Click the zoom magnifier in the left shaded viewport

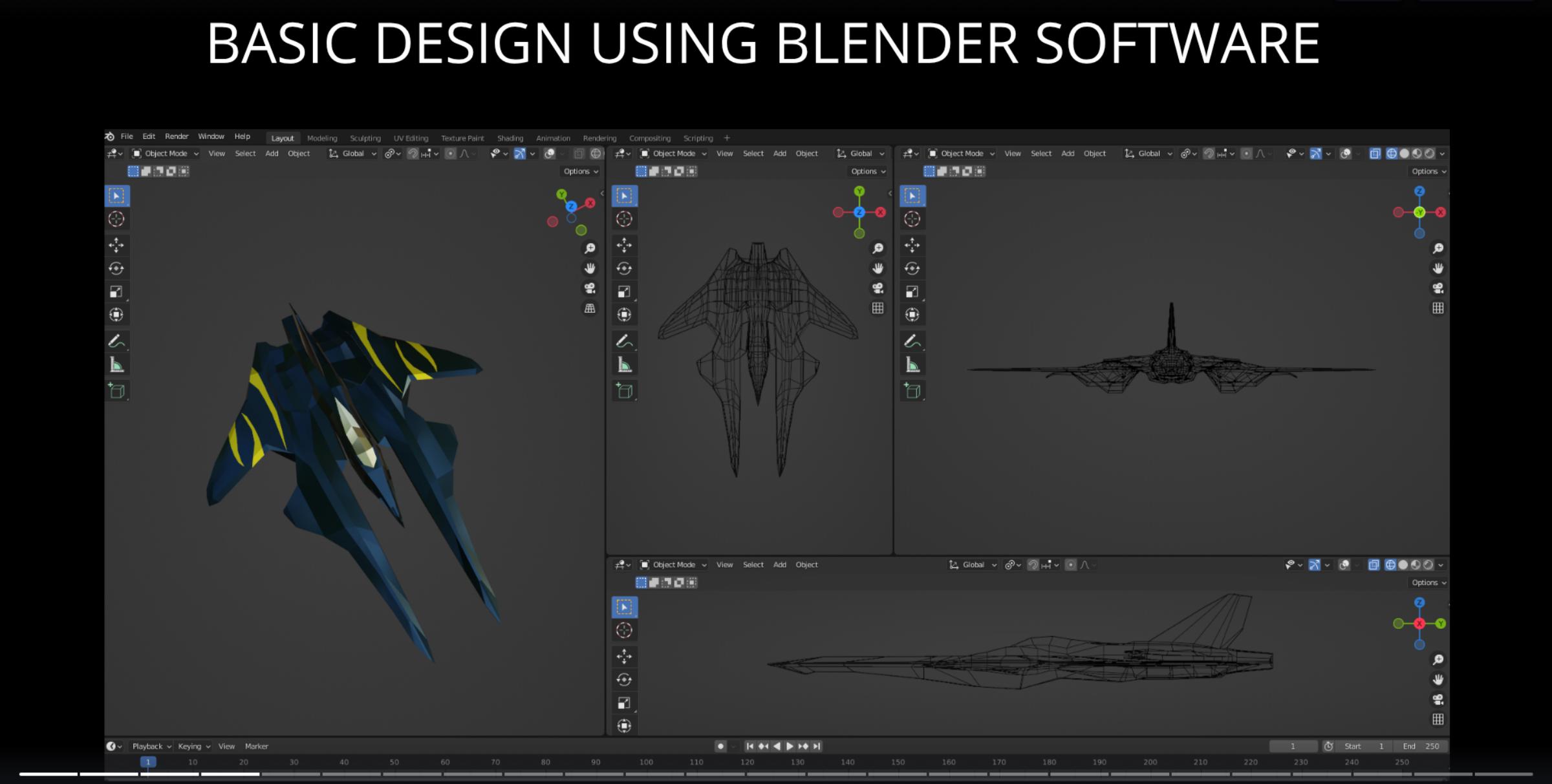pos(590,248)
